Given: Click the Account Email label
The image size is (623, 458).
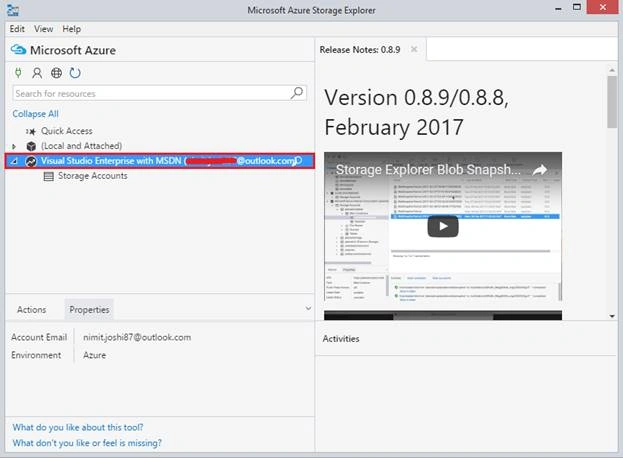Looking at the screenshot, I should 39,337.
